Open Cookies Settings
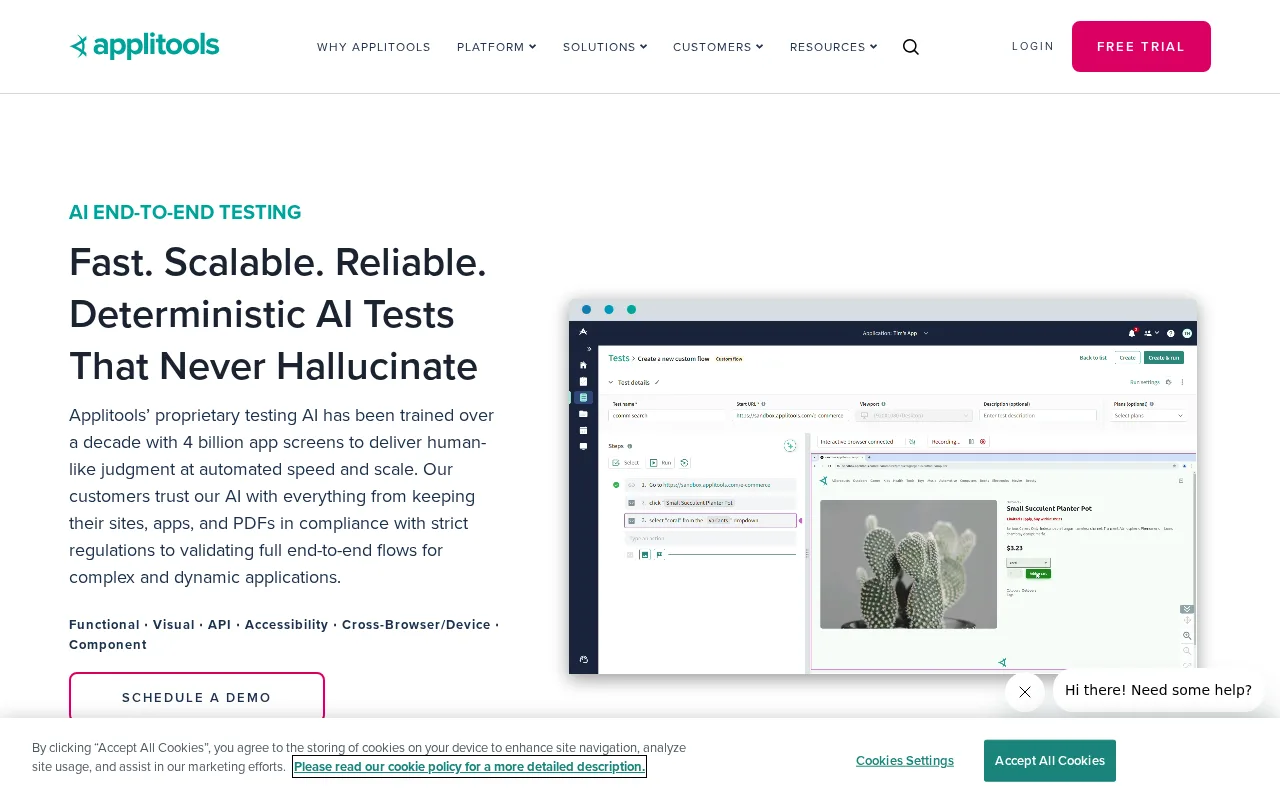 coord(905,761)
